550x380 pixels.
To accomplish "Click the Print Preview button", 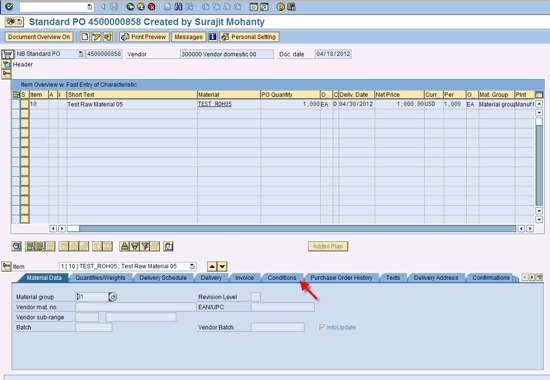I will (x=144, y=37).
